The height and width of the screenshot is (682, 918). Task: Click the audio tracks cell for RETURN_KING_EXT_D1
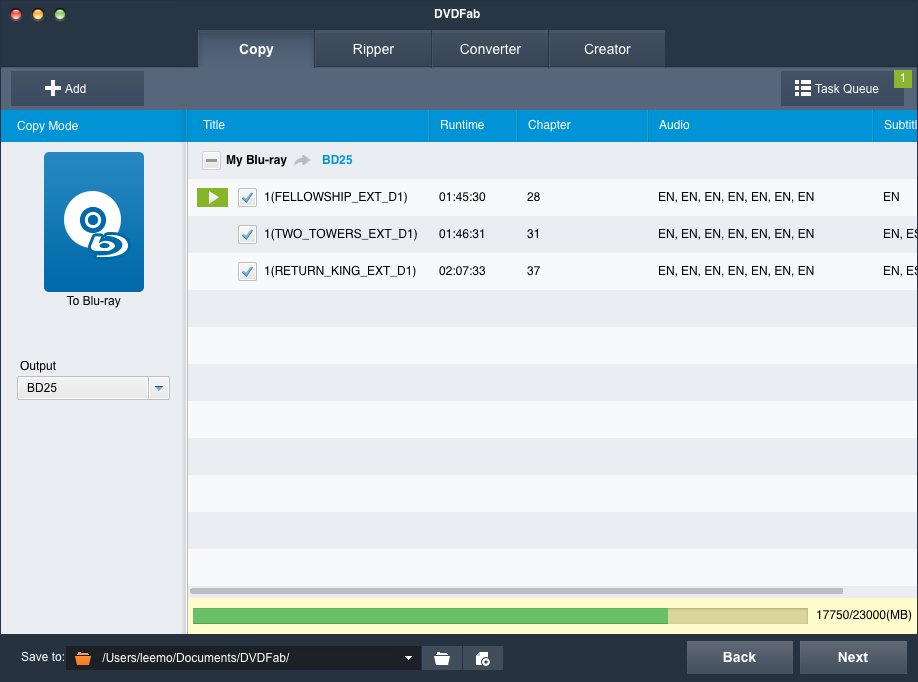(x=736, y=271)
